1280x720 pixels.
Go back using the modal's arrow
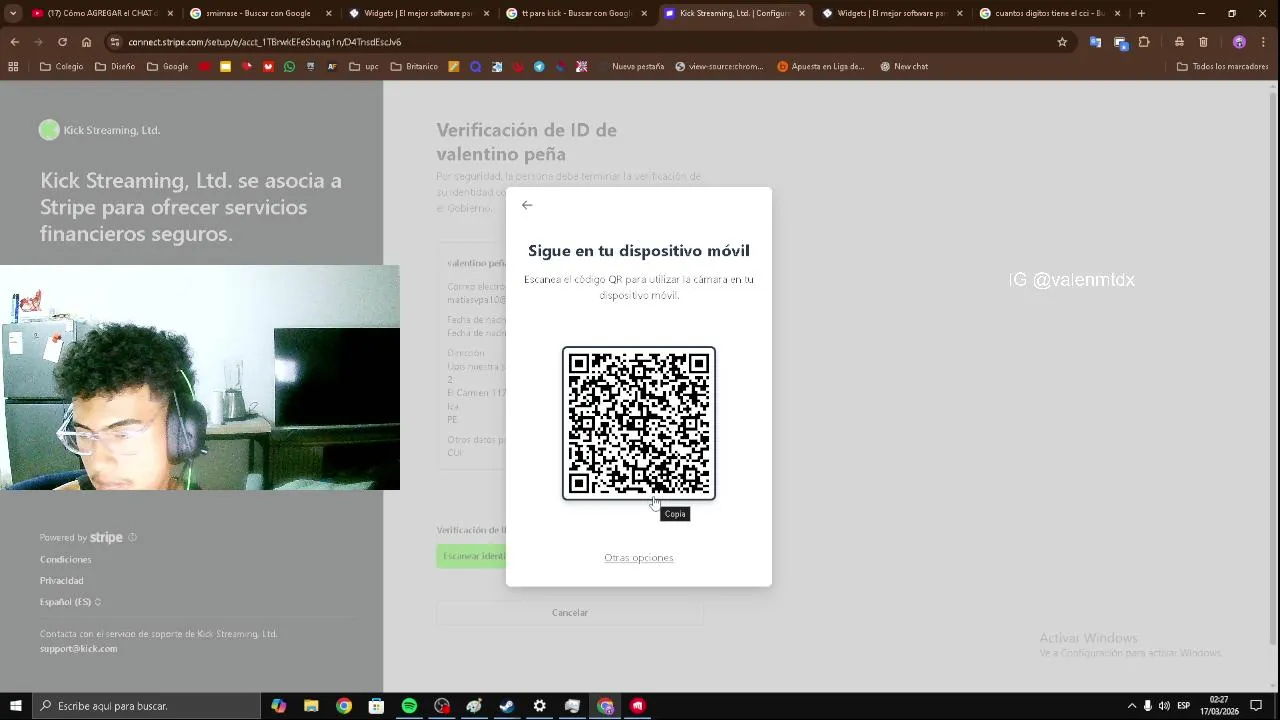pos(527,205)
